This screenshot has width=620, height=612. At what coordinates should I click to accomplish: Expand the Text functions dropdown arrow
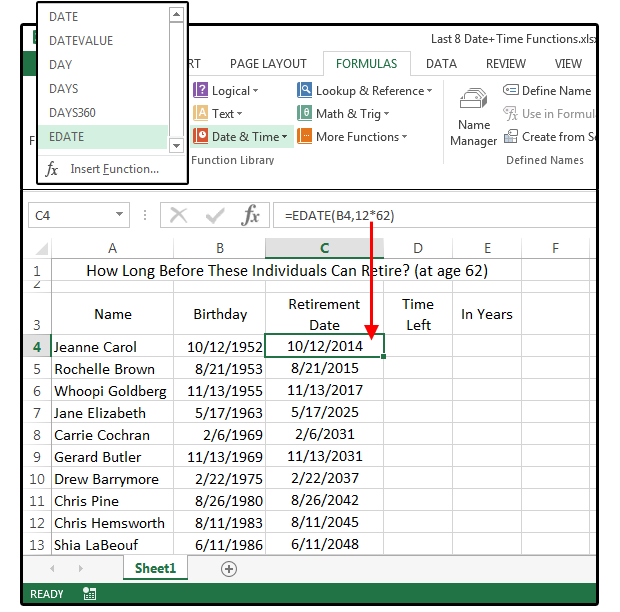pos(239,114)
